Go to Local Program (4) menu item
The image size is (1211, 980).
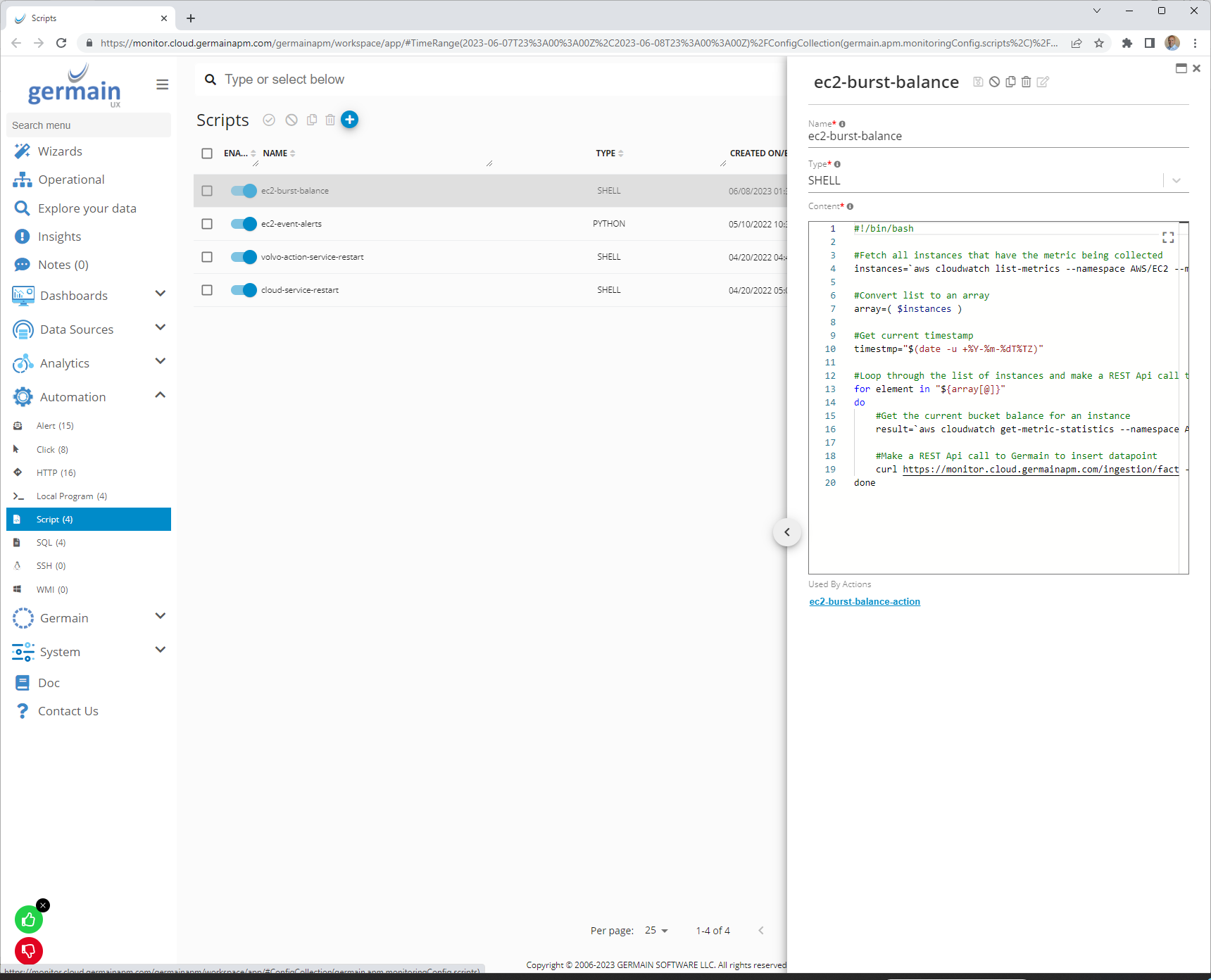(x=71, y=496)
